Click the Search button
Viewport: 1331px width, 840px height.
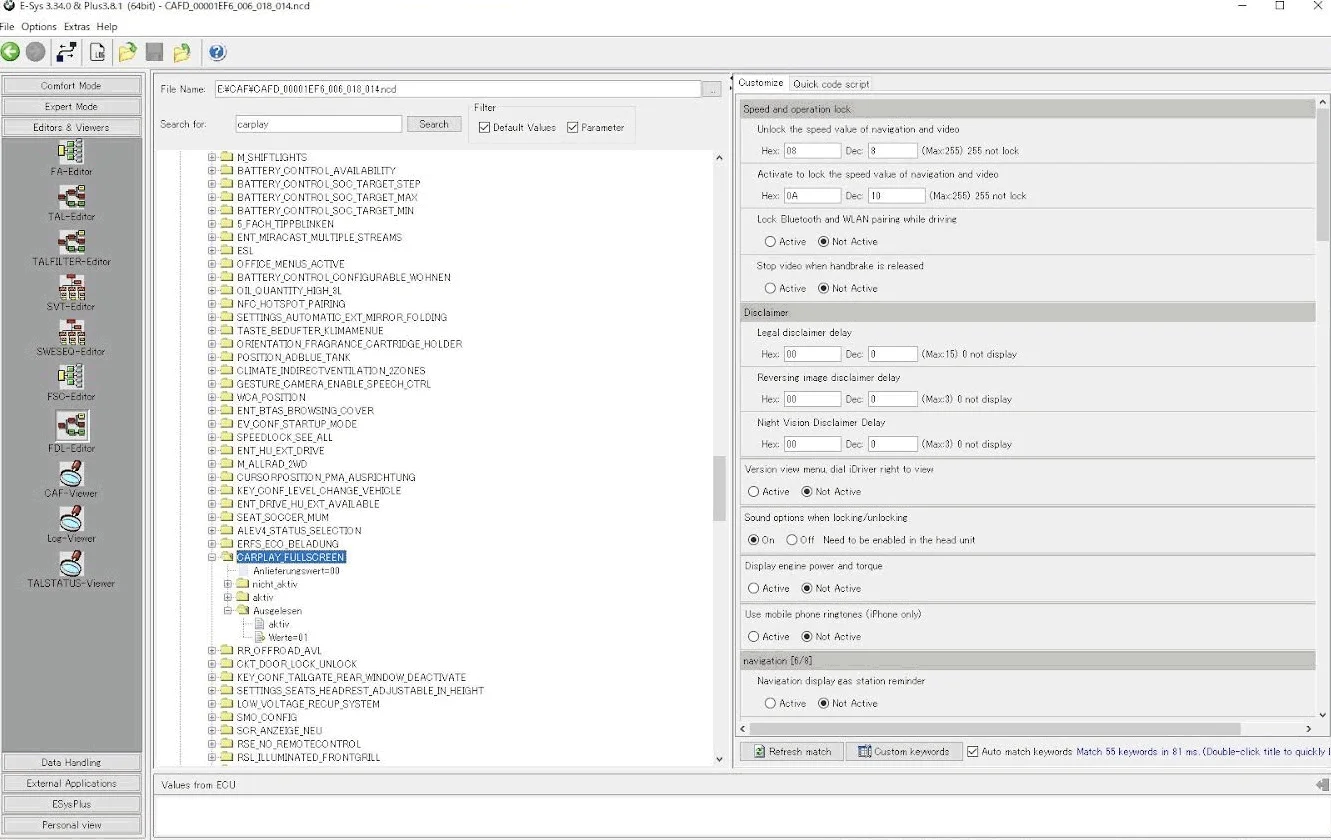click(x=434, y=124)
